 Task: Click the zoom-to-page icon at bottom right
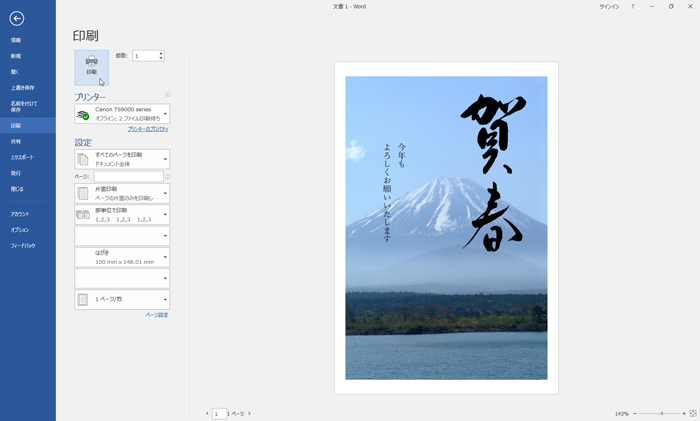[693, 413]
